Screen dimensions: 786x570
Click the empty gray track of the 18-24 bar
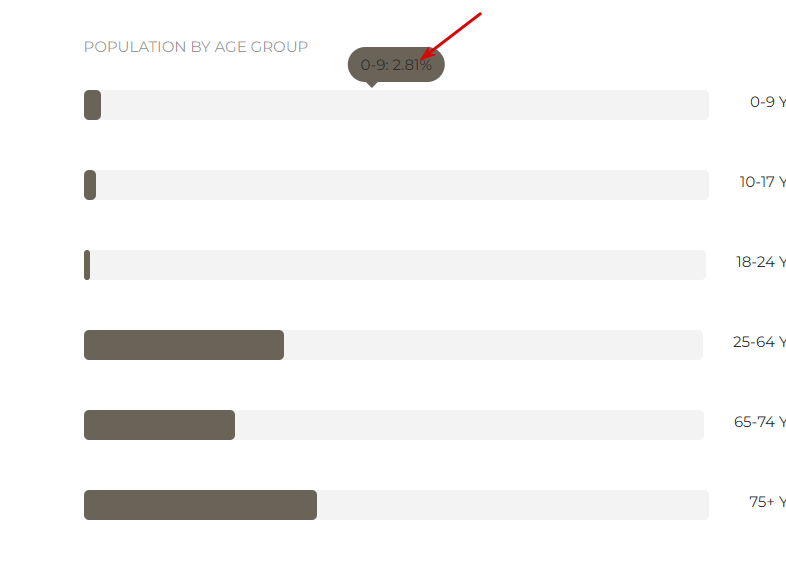(x=398, y=265)
